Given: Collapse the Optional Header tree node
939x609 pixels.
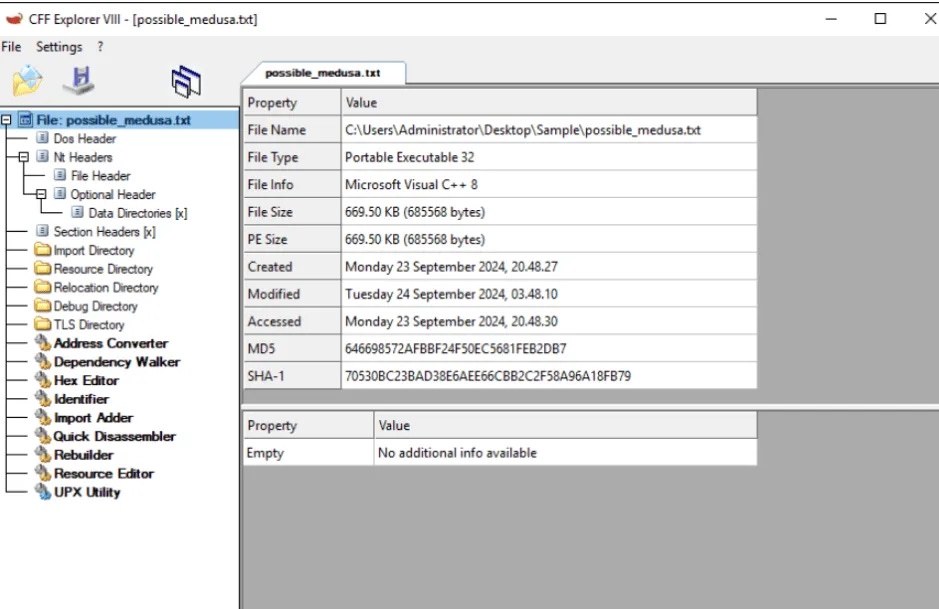Looking at the screenshot, I should (41, 194).
